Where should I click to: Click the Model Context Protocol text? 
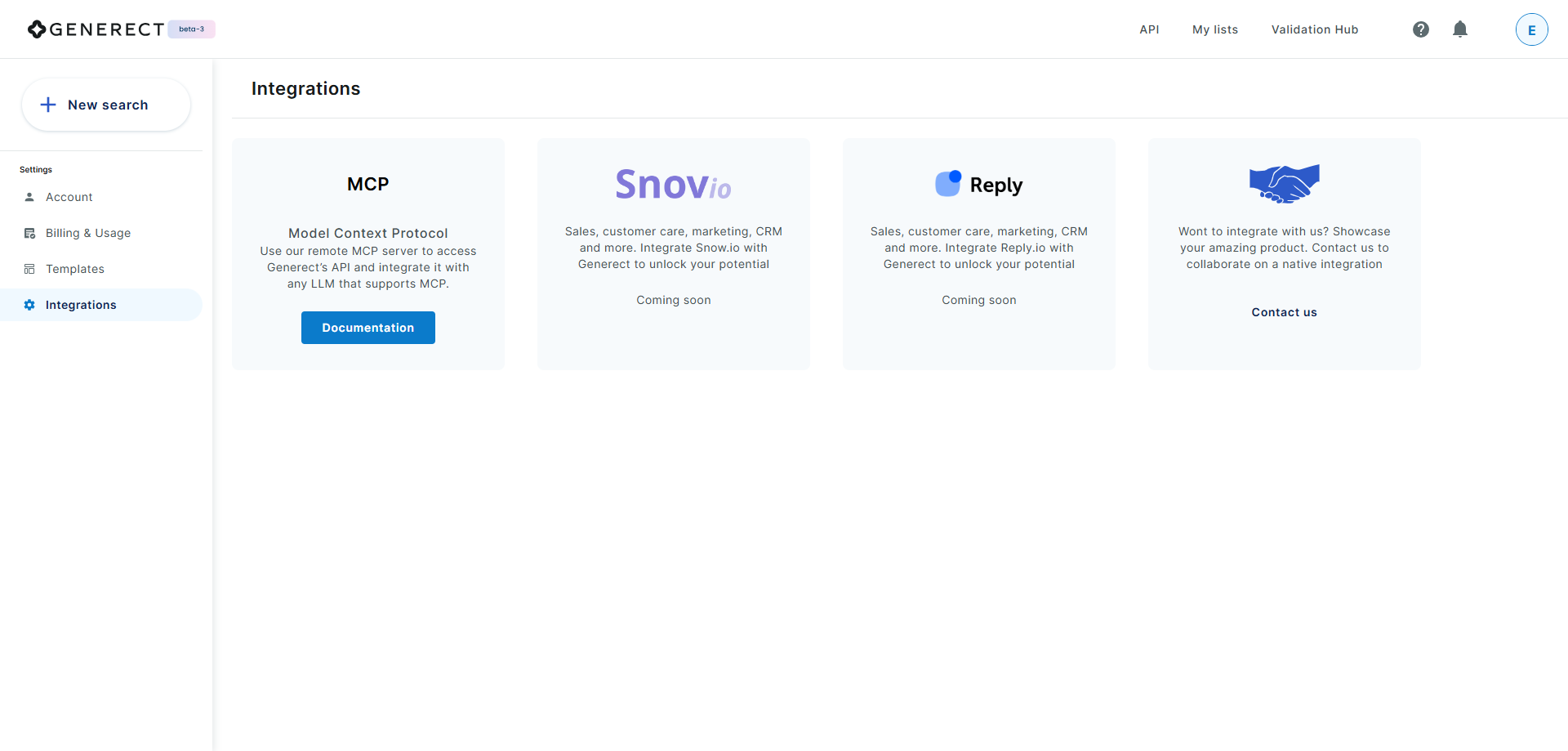click(x=368, y=233)
